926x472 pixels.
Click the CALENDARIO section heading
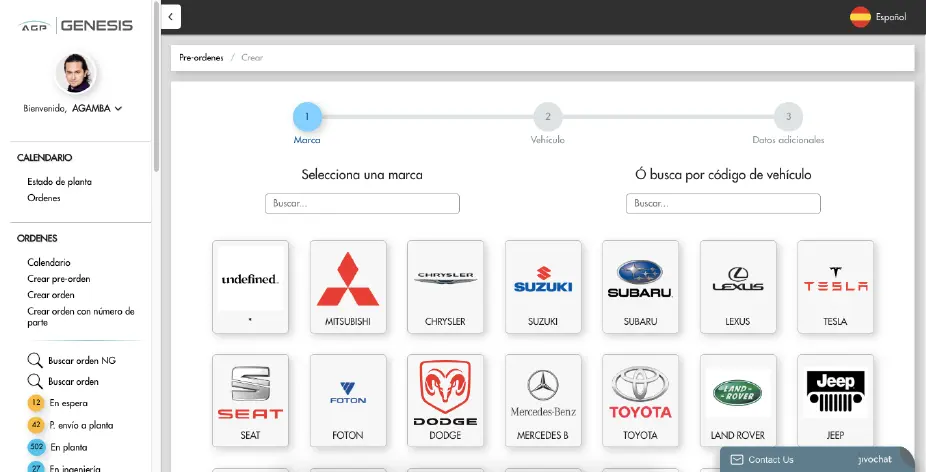coord(45,158)
